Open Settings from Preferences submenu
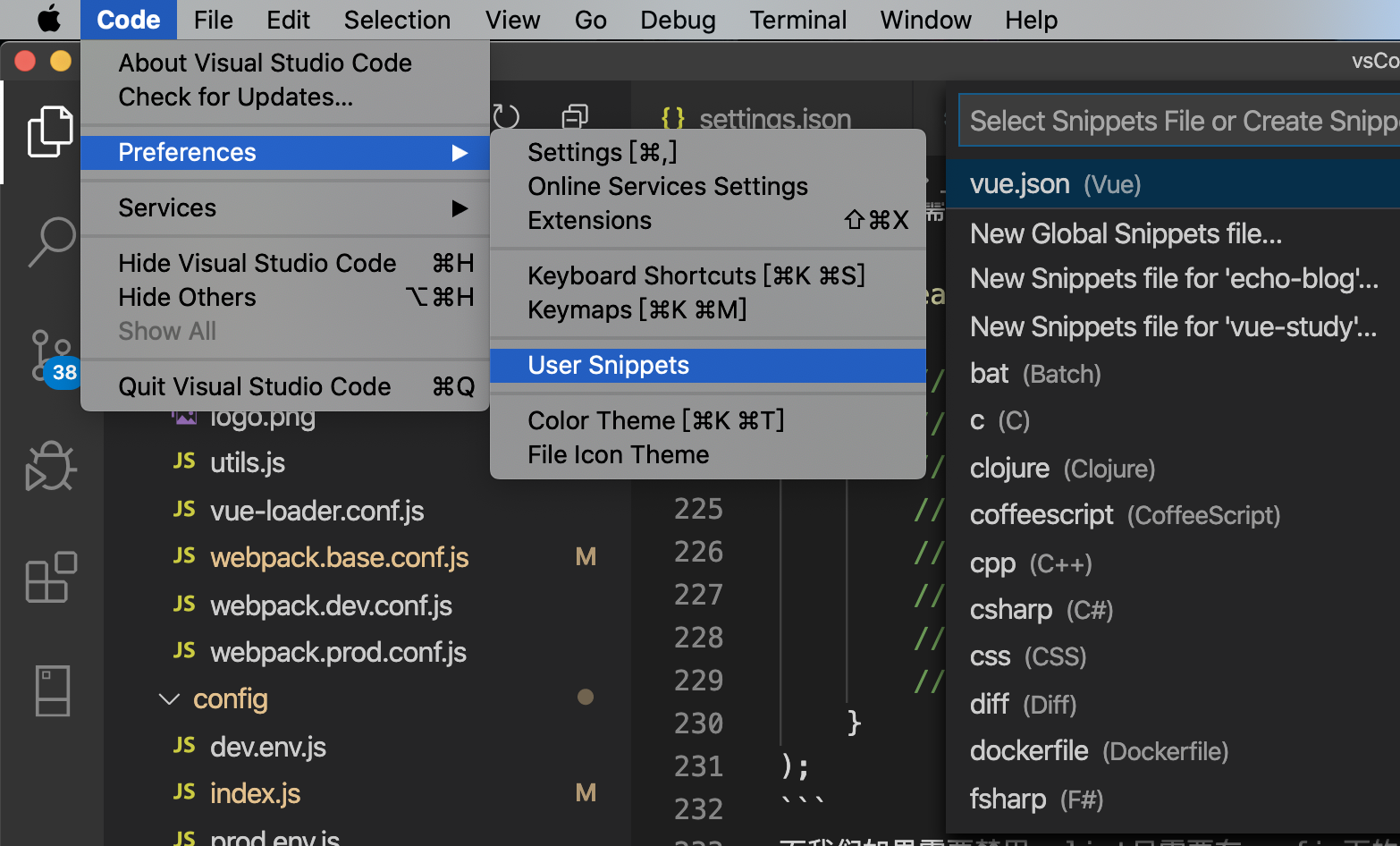The width and height of the screenshot is (1400, 846). pyautogui.click(x=708, y=152)
